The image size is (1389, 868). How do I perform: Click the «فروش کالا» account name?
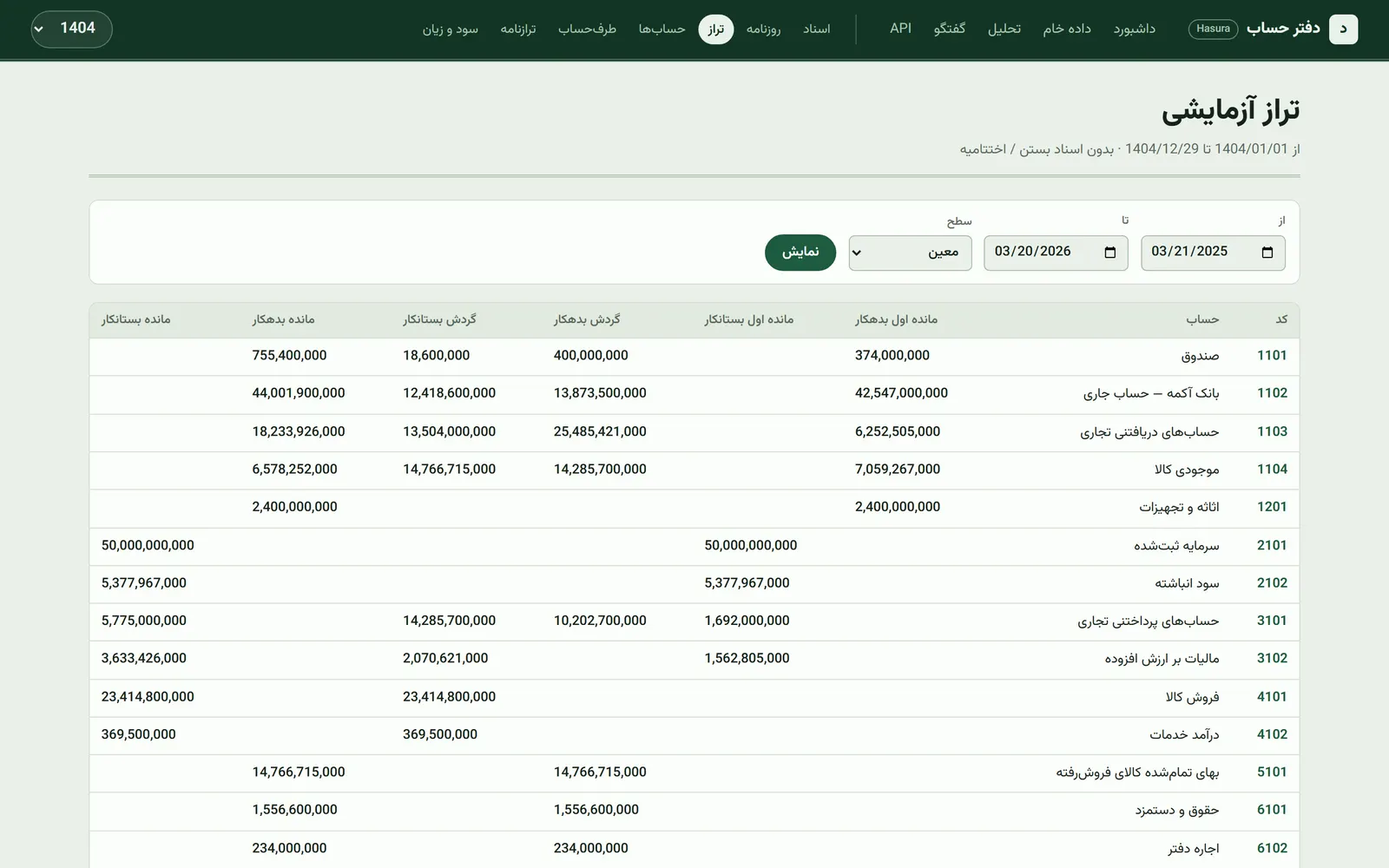[1192, 697]
